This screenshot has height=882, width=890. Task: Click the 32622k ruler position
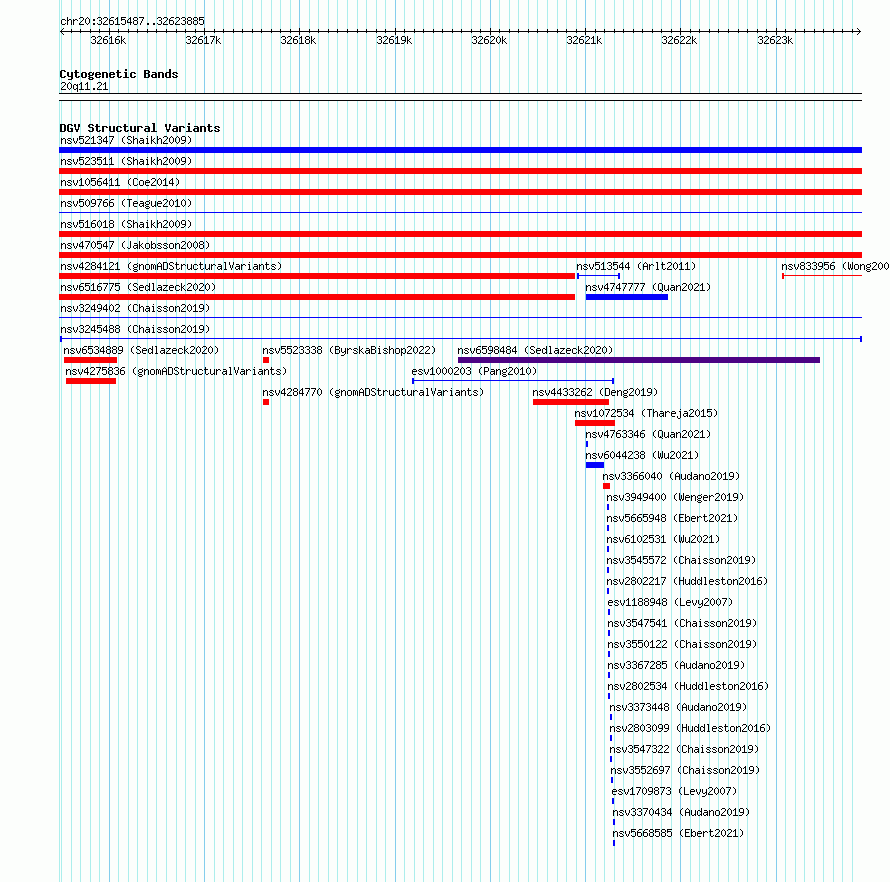click(x=679, y=40)
